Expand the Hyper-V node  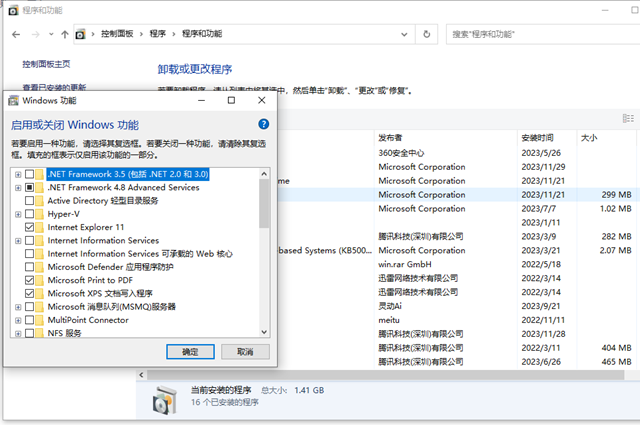(18, 214)
